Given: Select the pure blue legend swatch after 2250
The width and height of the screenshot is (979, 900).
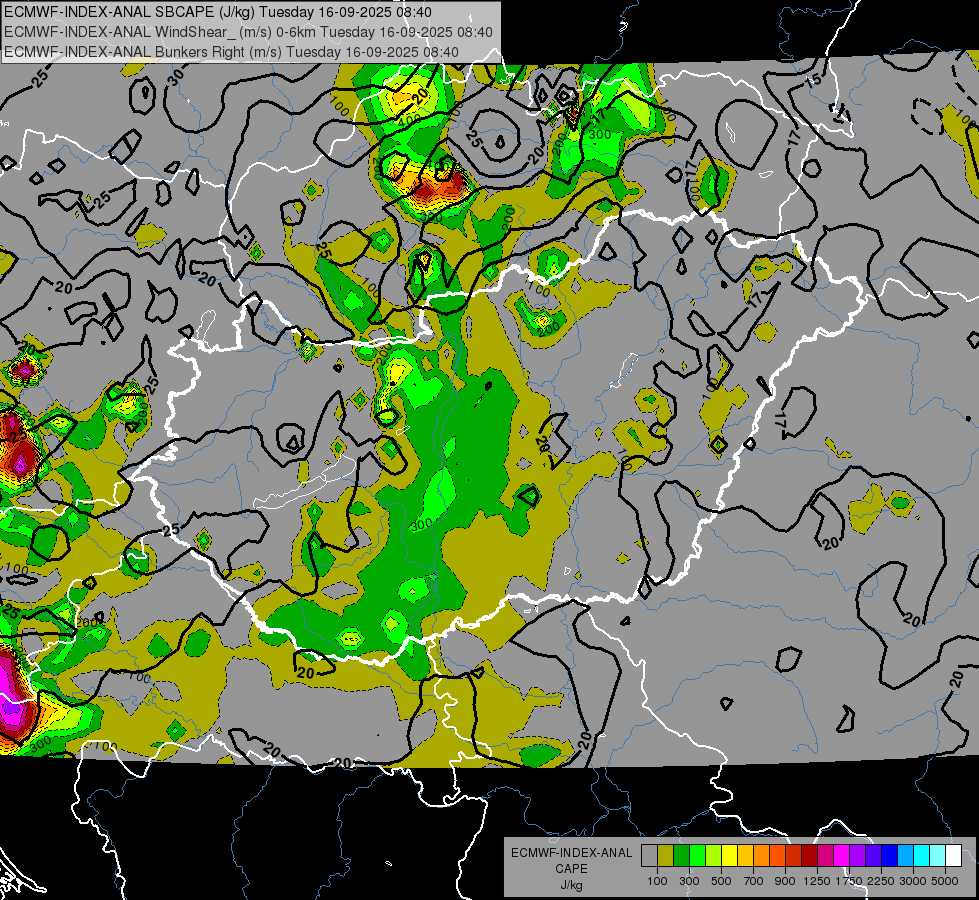Looking at the screenshot, I should pyautogui.click(x=890, y=855).
